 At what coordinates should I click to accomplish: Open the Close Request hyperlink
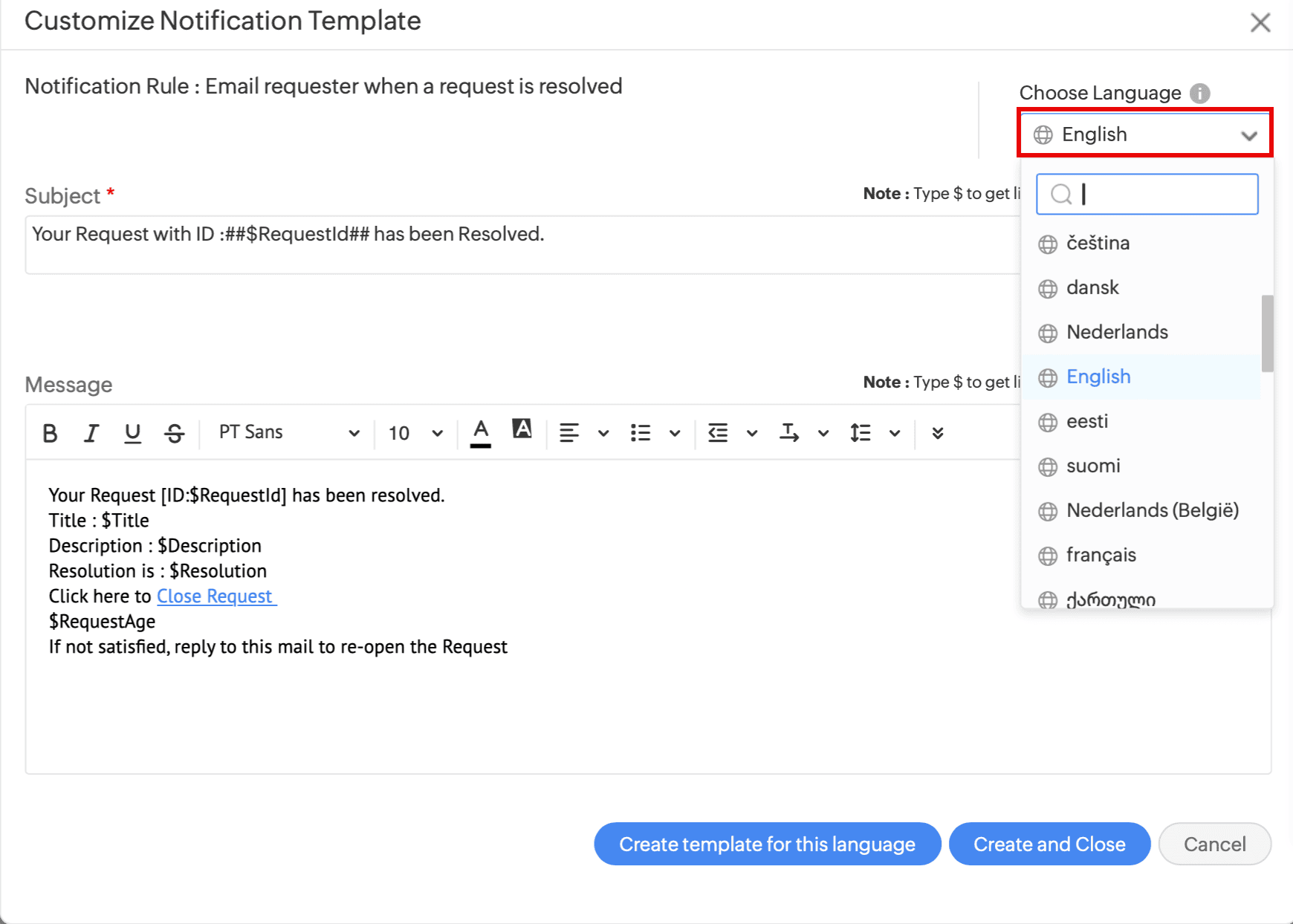(x=215, y=596)
